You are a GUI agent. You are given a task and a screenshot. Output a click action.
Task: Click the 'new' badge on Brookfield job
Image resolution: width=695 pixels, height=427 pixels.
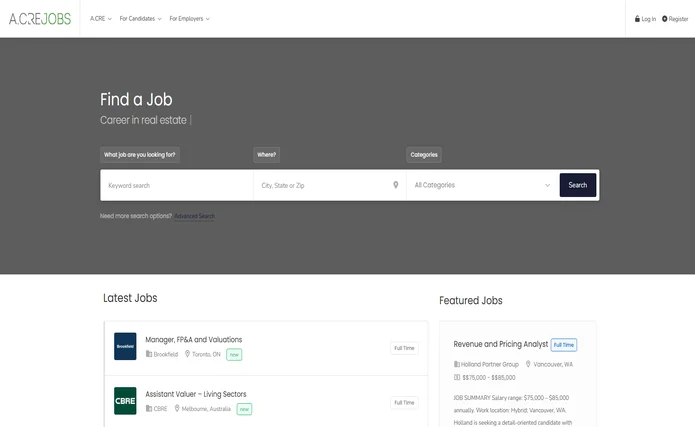click(x=234, y=354)
